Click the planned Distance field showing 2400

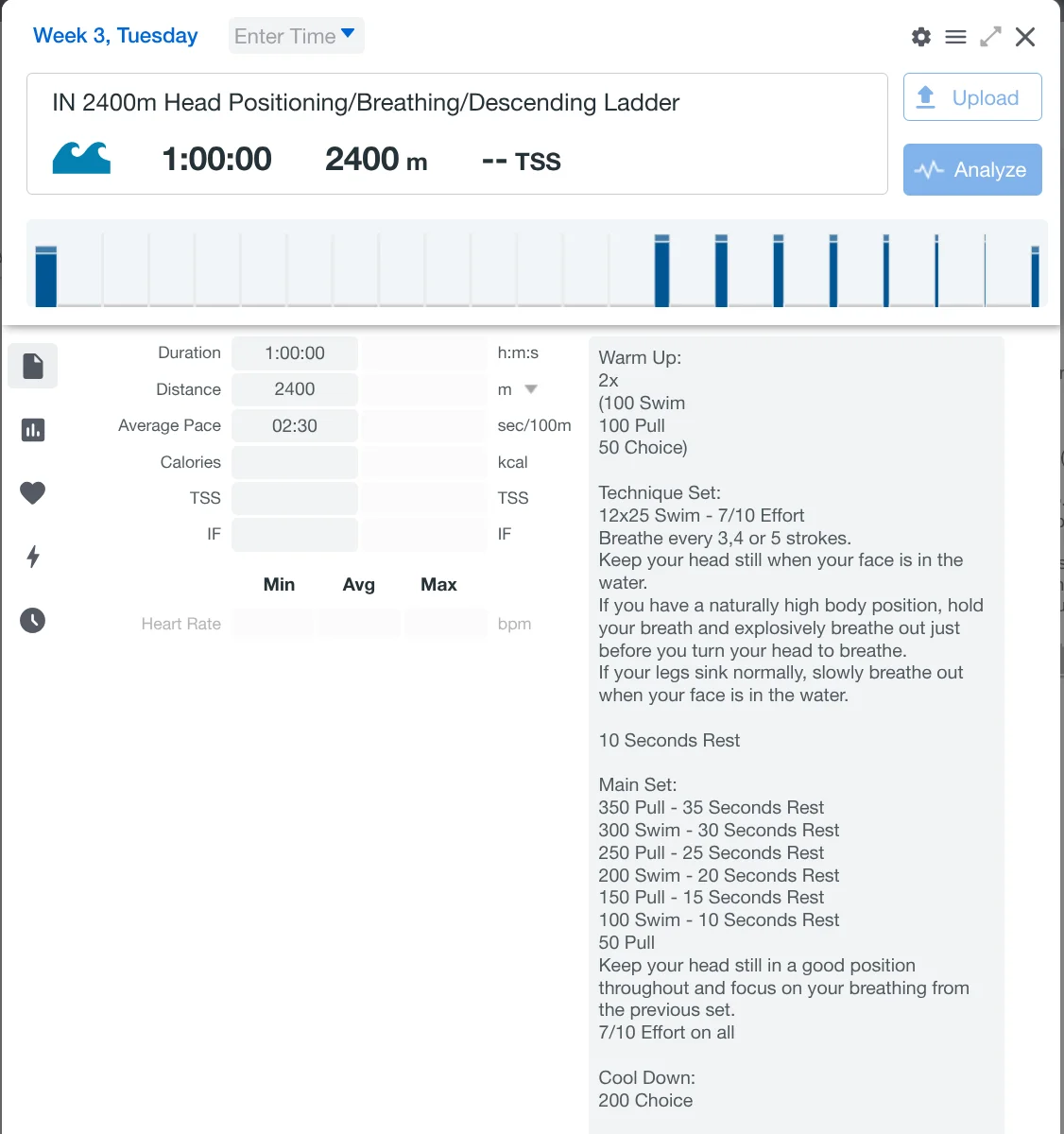tap(295, 389)
